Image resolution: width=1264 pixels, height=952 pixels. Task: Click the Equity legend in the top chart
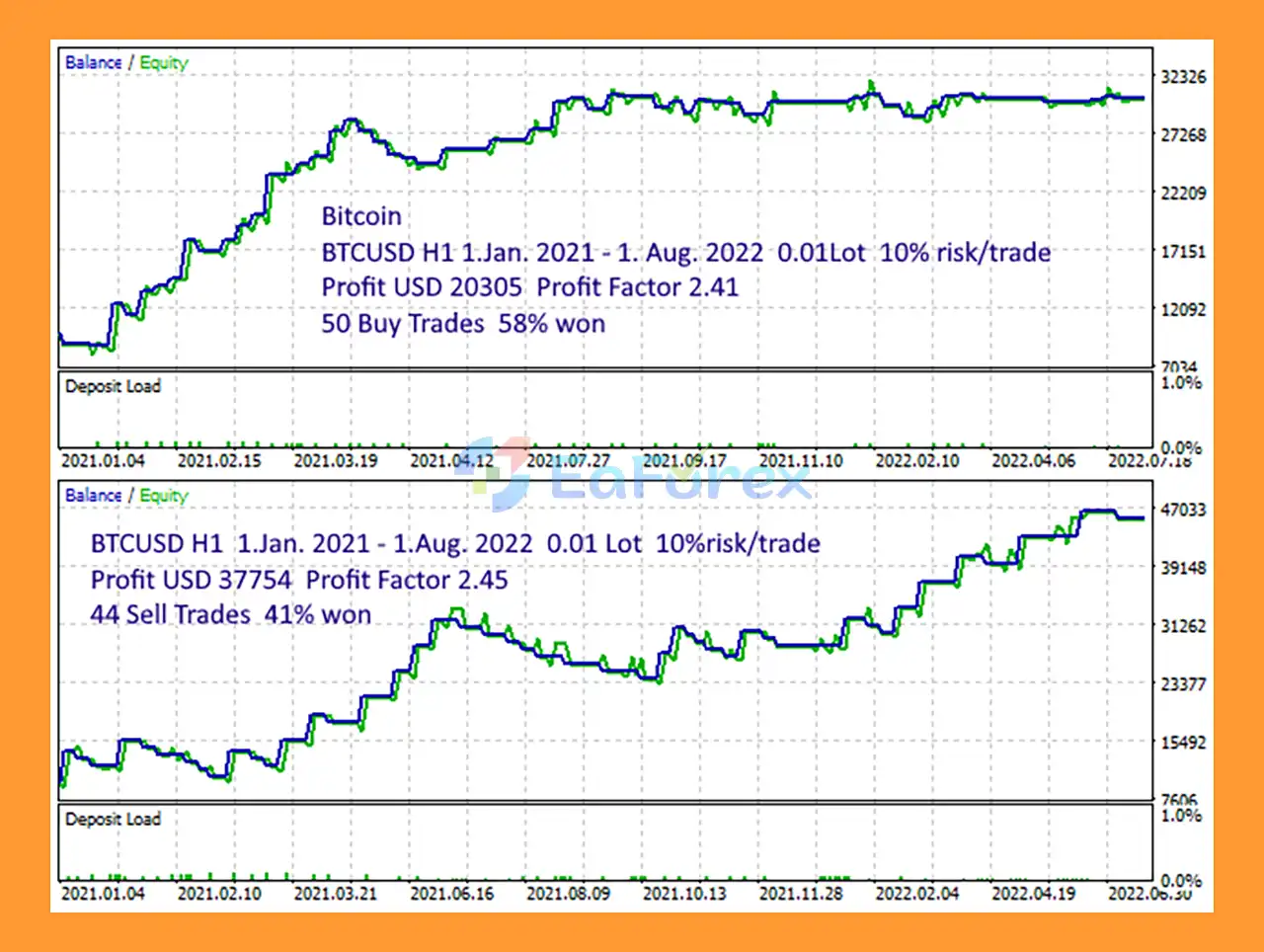tap(164, 62)
